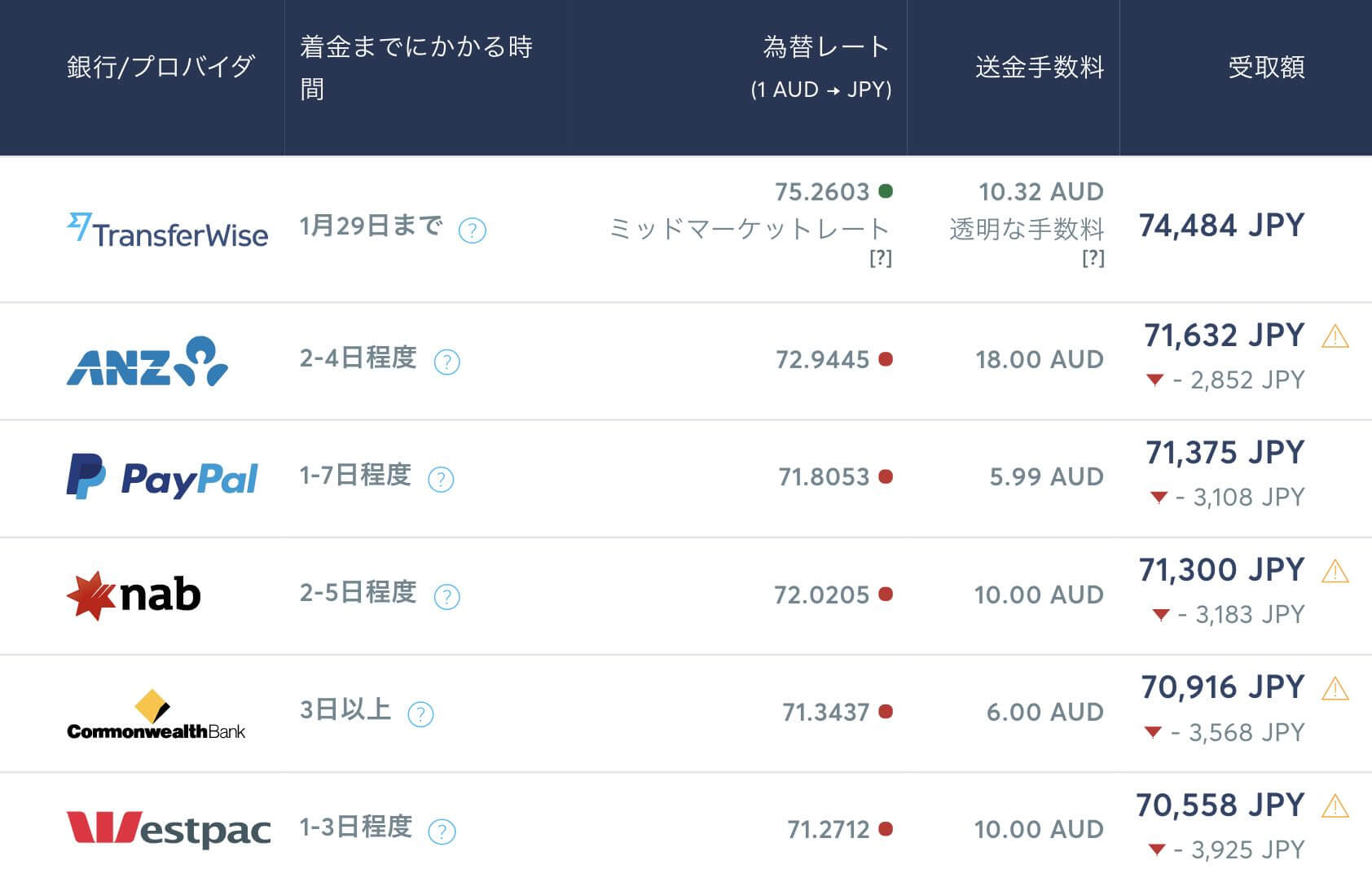Open help icon beside 1-7日程度
This screenshot has width=1372, height=882.
pyautogui.click(x=441, y=479)
